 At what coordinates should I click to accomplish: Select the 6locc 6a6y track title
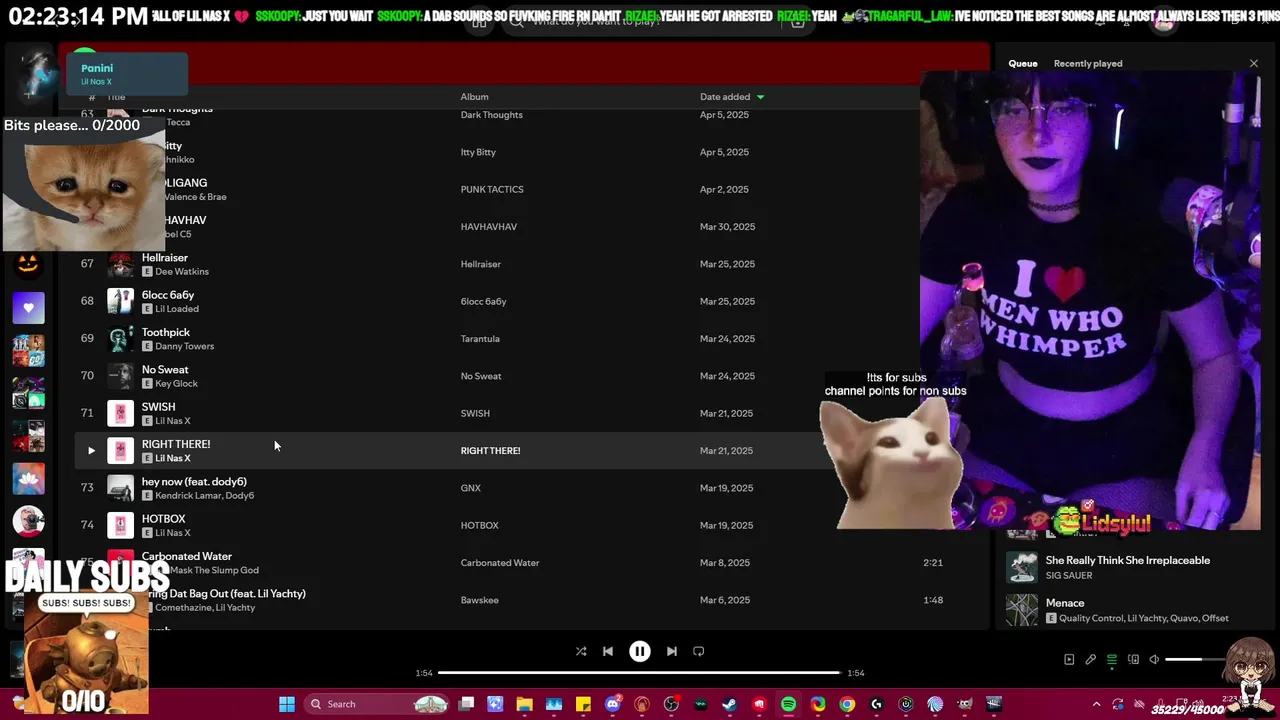(x=168, y=295)
